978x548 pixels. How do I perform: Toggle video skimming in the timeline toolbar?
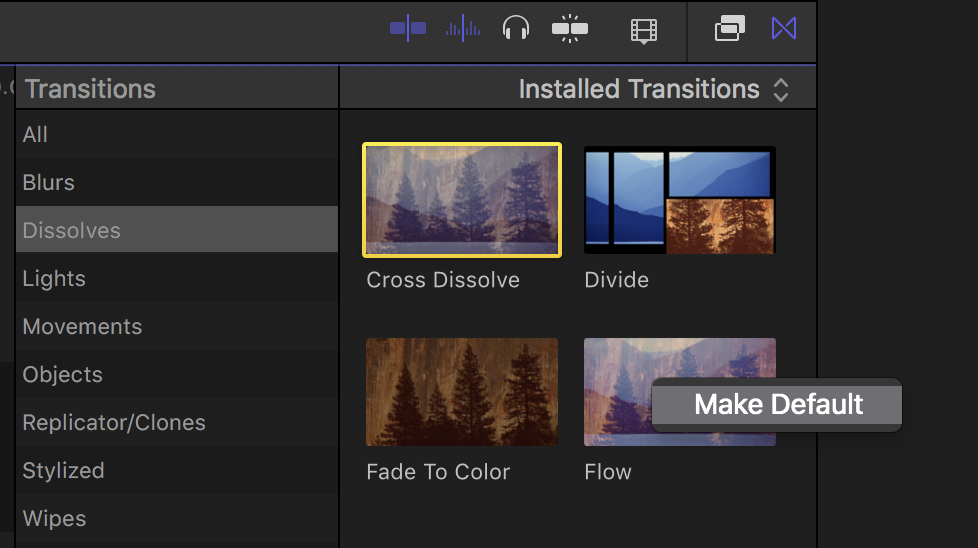click(x=408, y=29)
